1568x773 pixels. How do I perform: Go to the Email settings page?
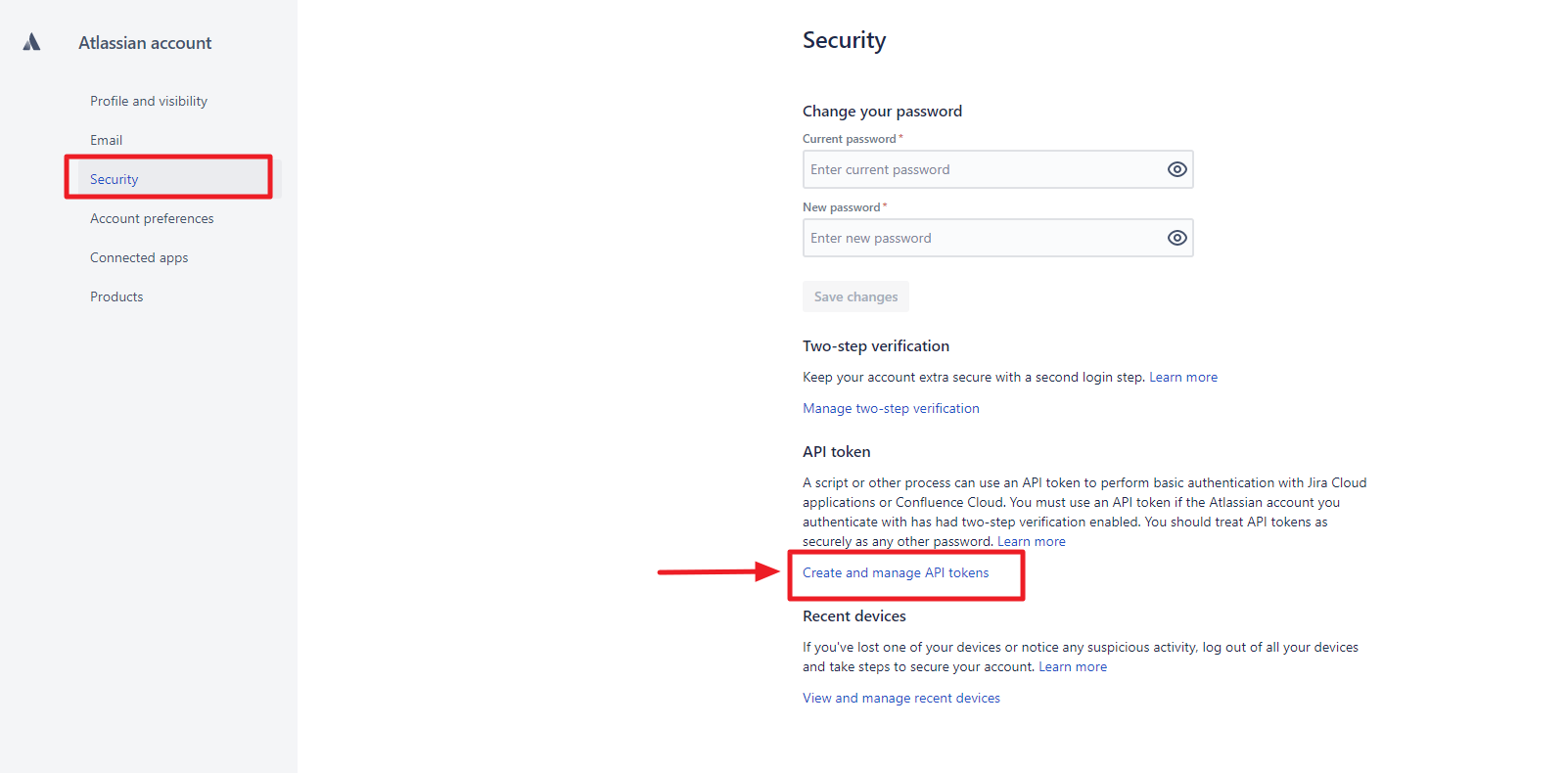click(x=106, y=140)
